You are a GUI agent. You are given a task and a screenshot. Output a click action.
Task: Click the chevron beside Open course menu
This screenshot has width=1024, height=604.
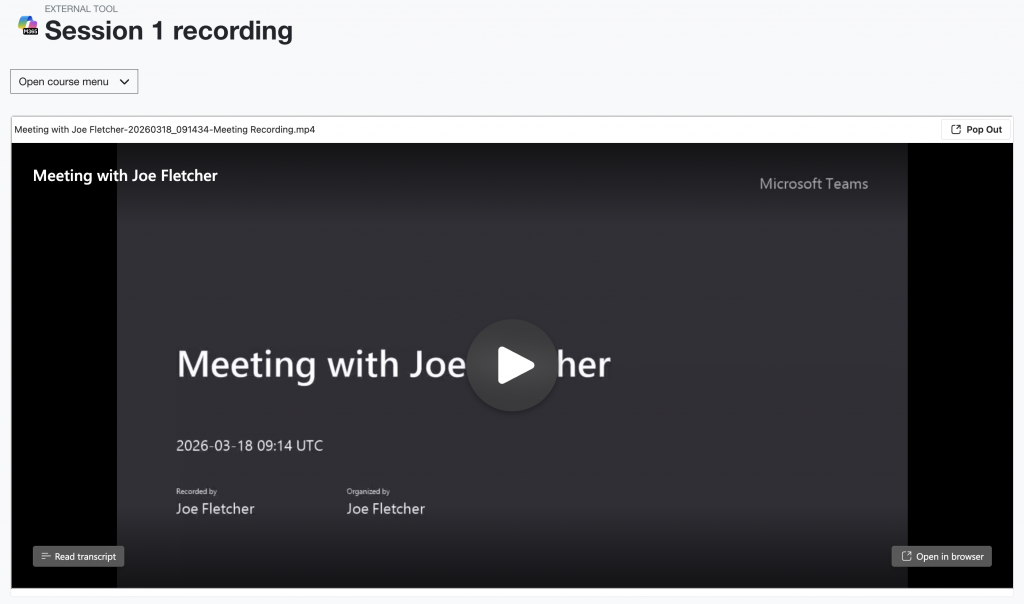pyautogui.click(x=125, y=82)
